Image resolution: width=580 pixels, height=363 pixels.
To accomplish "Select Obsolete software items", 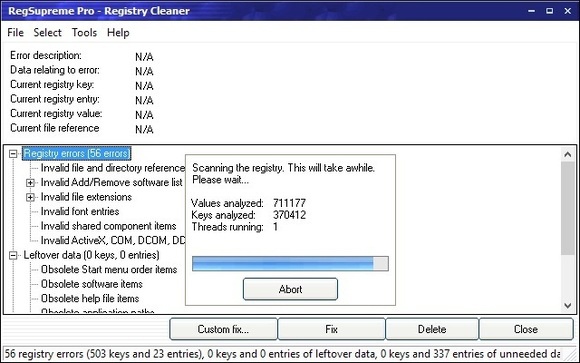I will point(91,284).
